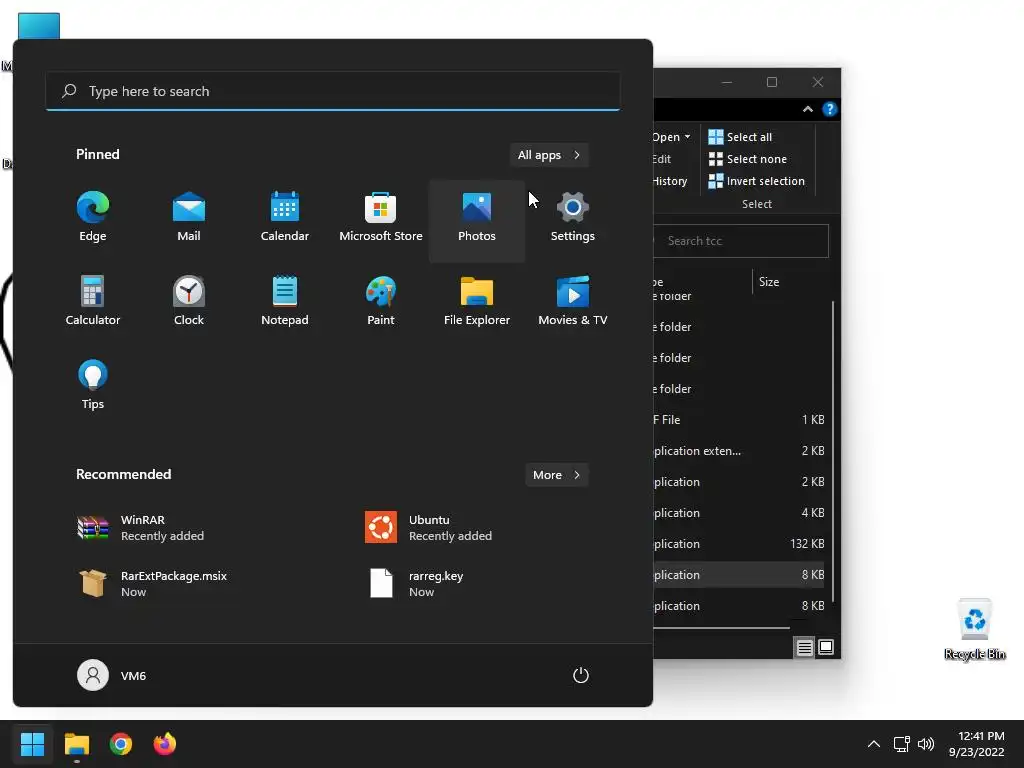Open the Calendar app

(x=285, y=218)
